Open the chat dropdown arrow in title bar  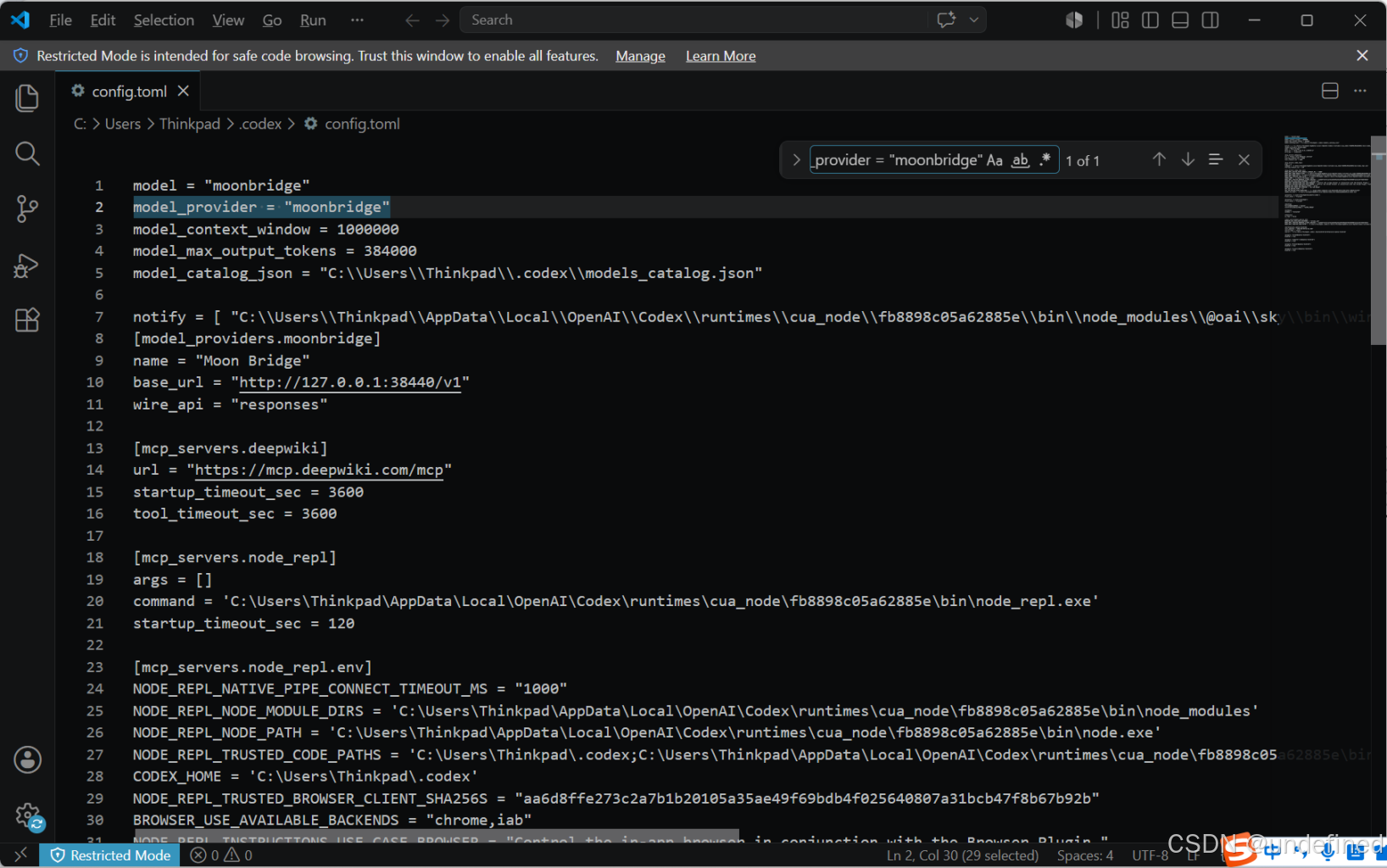(x=974, y=19)
